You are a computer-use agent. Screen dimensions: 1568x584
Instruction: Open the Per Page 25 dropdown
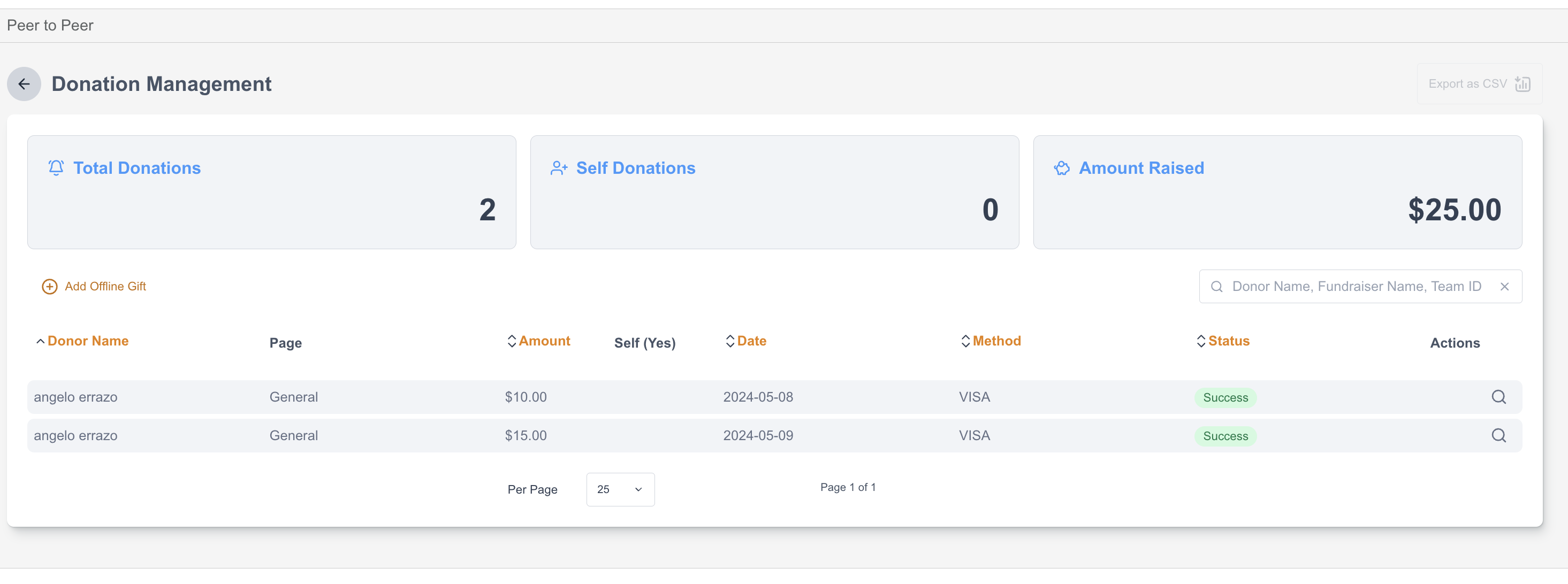[620, 490]
